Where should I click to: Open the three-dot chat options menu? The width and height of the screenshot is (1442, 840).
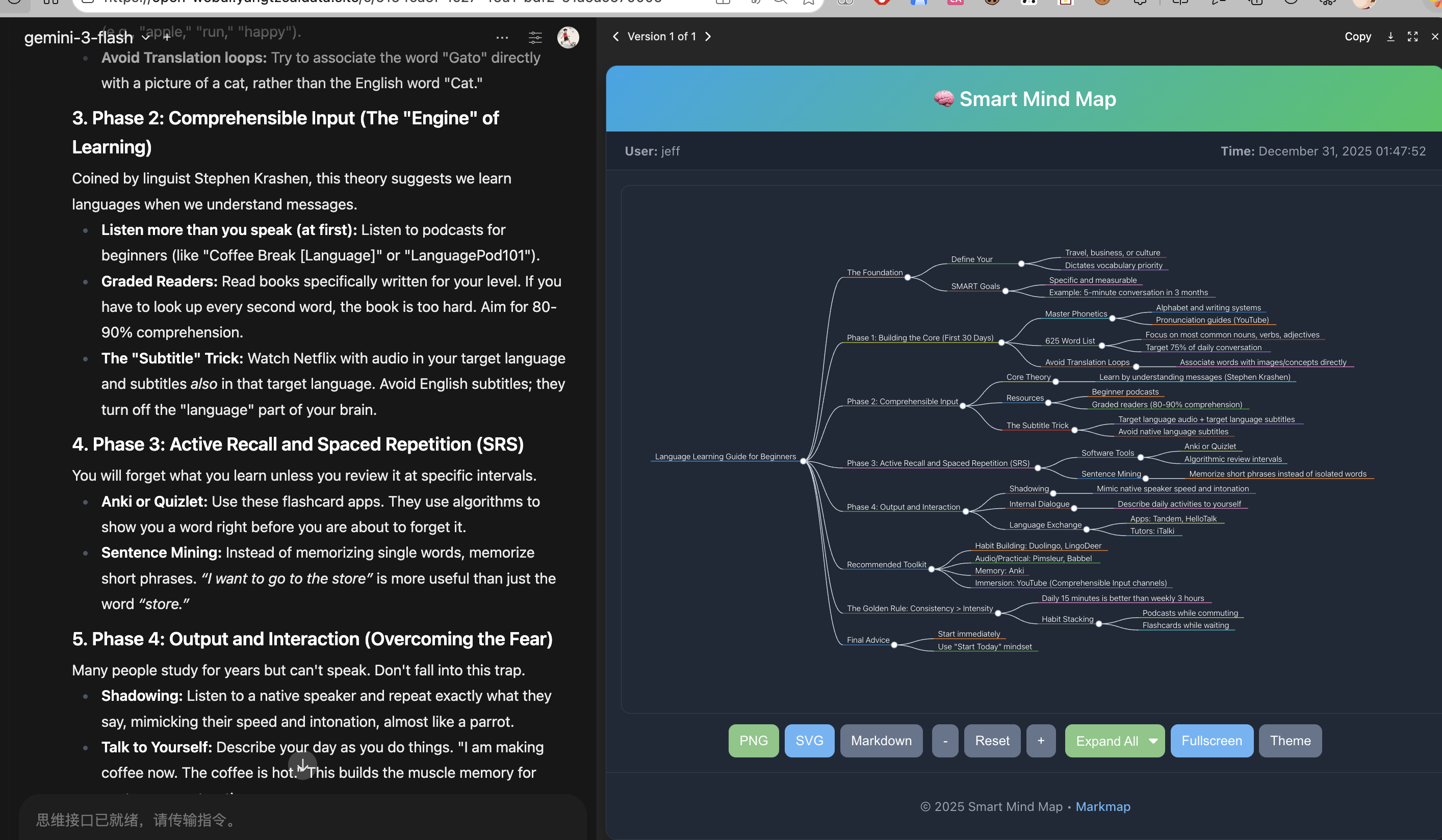[x=502, y=37]
